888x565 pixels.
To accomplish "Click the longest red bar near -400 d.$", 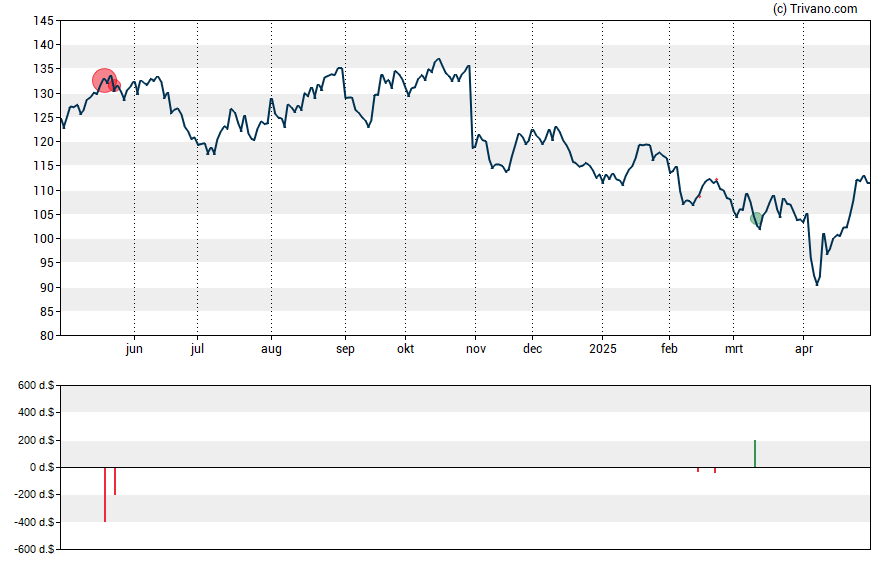I will click(x=105, y=495).
